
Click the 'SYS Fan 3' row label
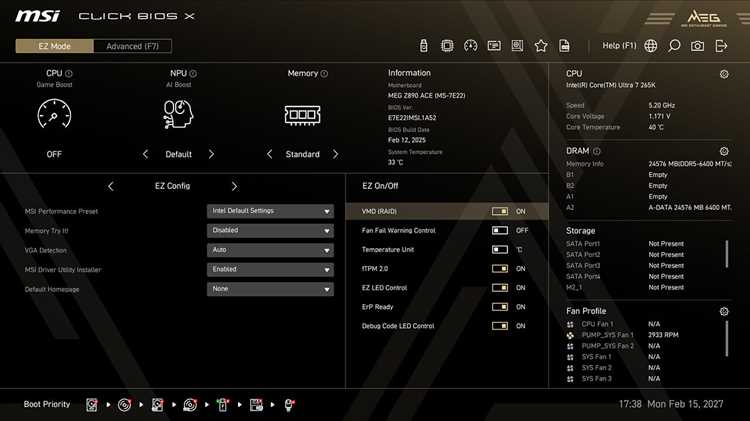(x=596, y=379)
